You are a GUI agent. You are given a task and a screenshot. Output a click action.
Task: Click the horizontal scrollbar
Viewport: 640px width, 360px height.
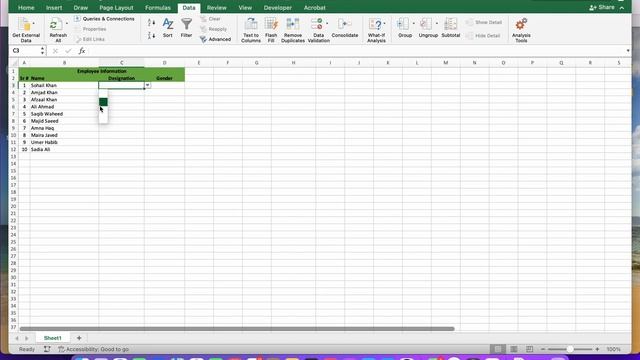click(x=237, y=329)
